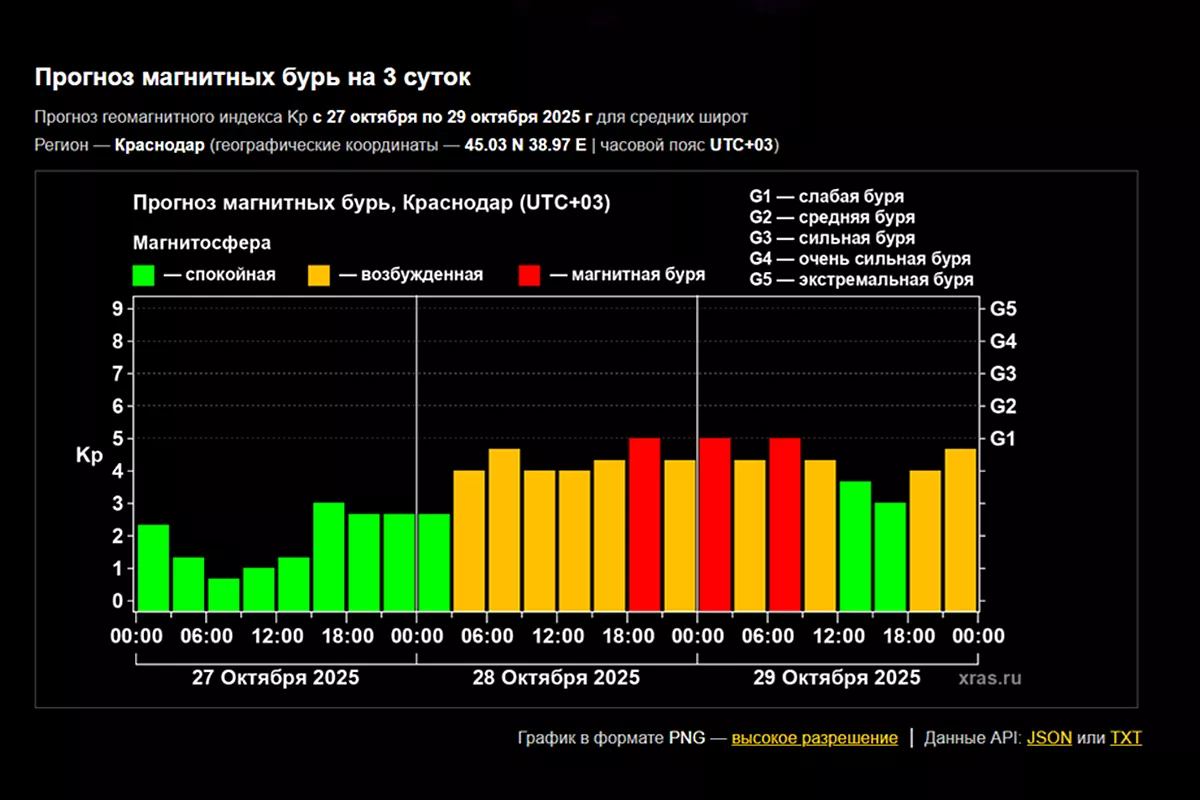Viewport: 1200px width, 800px height.
Task: Click the shortest green bar on 27 October
Action: (x=223, y=594)
